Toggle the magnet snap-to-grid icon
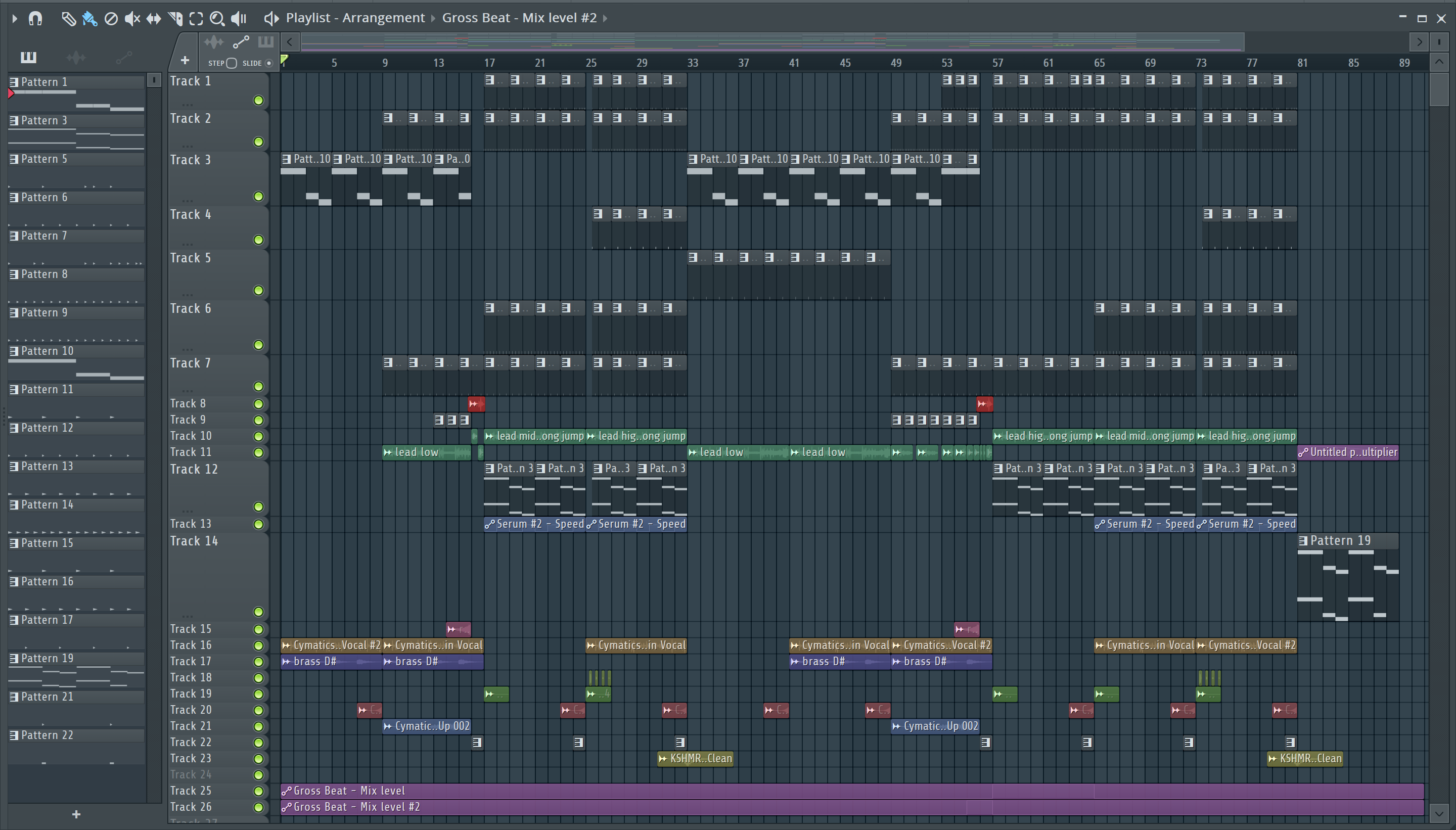 35,18
